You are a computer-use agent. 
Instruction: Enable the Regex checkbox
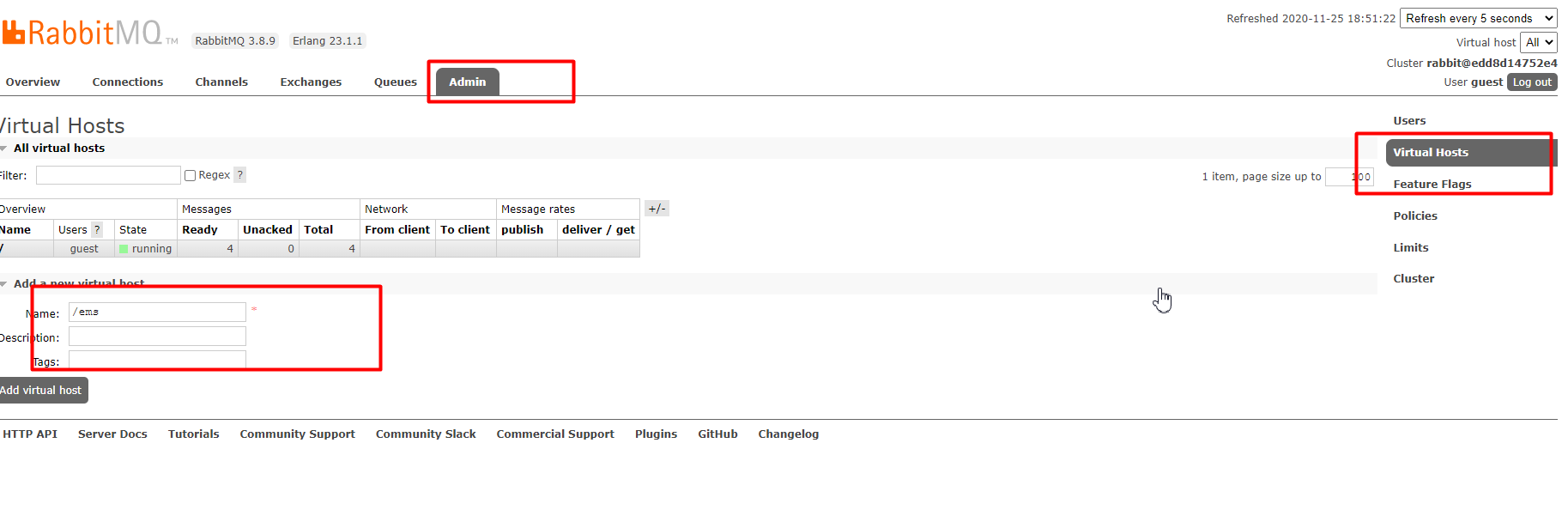coord(191,175)
